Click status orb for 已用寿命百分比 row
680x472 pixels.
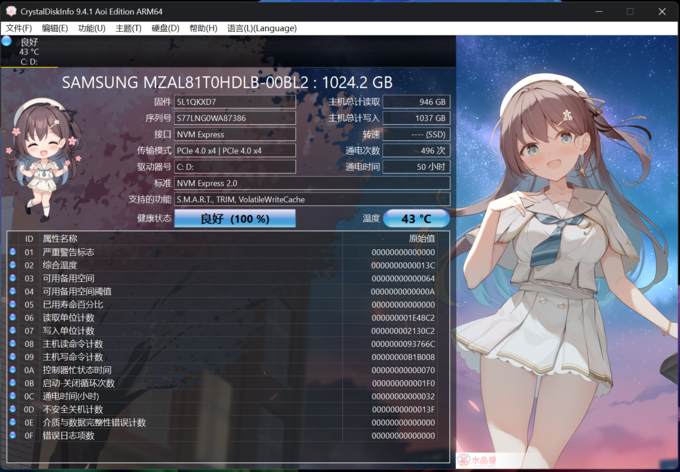pos(13,304)
